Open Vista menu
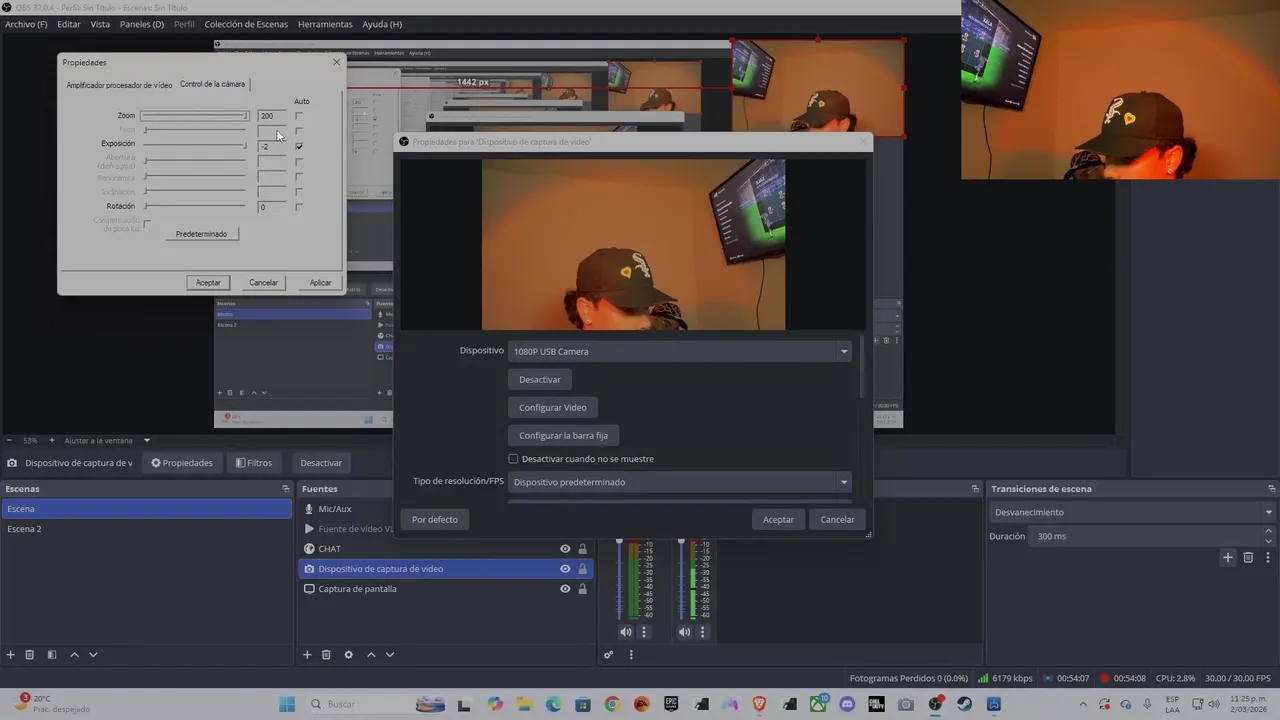The height and width of the screenshot is (720, 1280). pos(100,24)
